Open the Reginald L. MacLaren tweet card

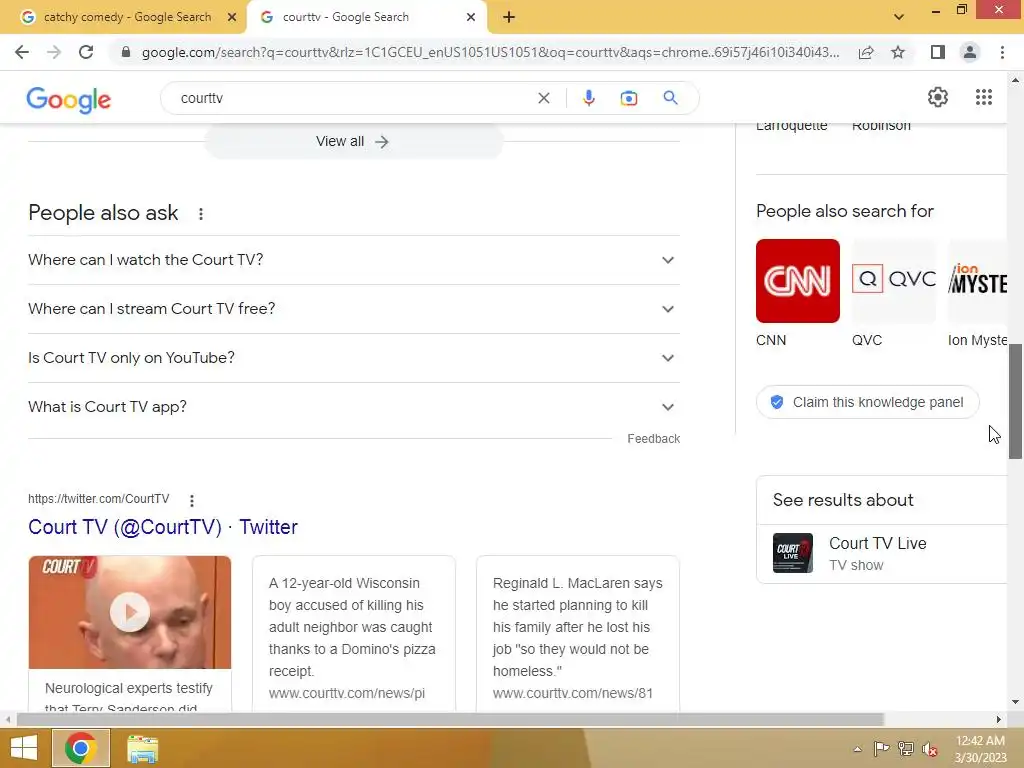(x=577, y=633)
